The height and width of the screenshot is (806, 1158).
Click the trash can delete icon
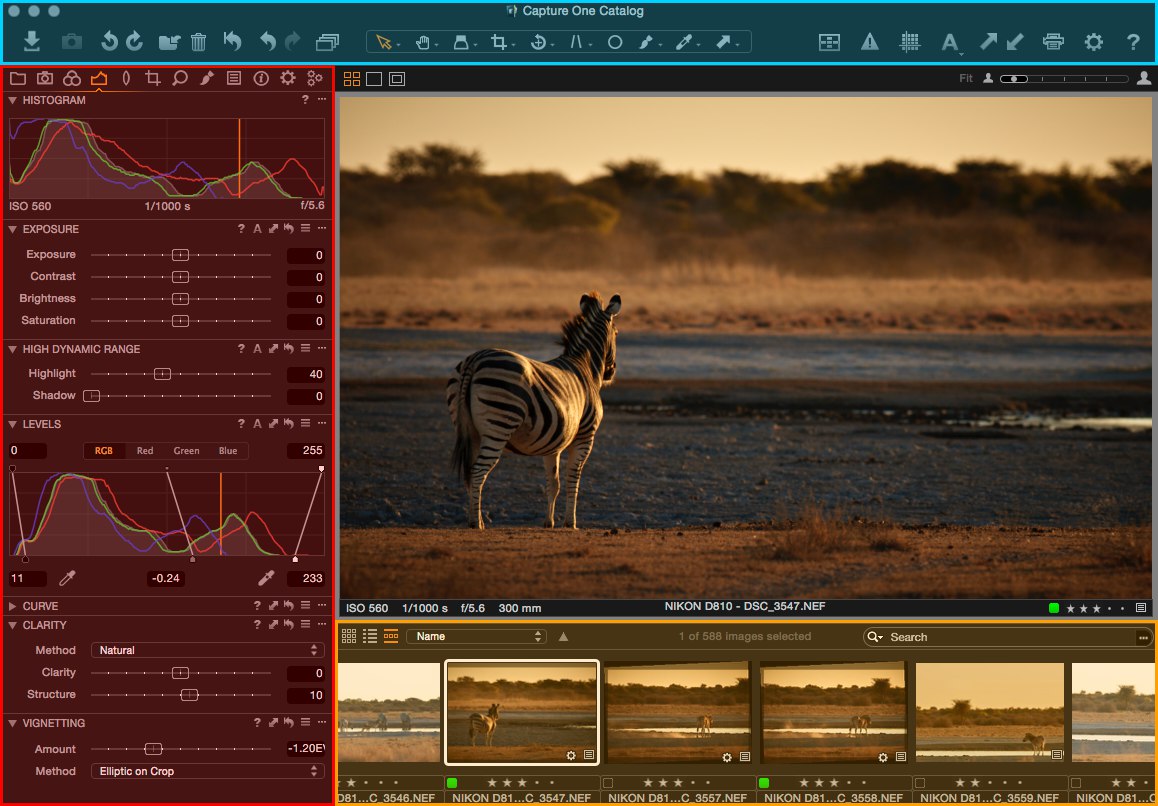pyautogui.click(x=198, y=41)
